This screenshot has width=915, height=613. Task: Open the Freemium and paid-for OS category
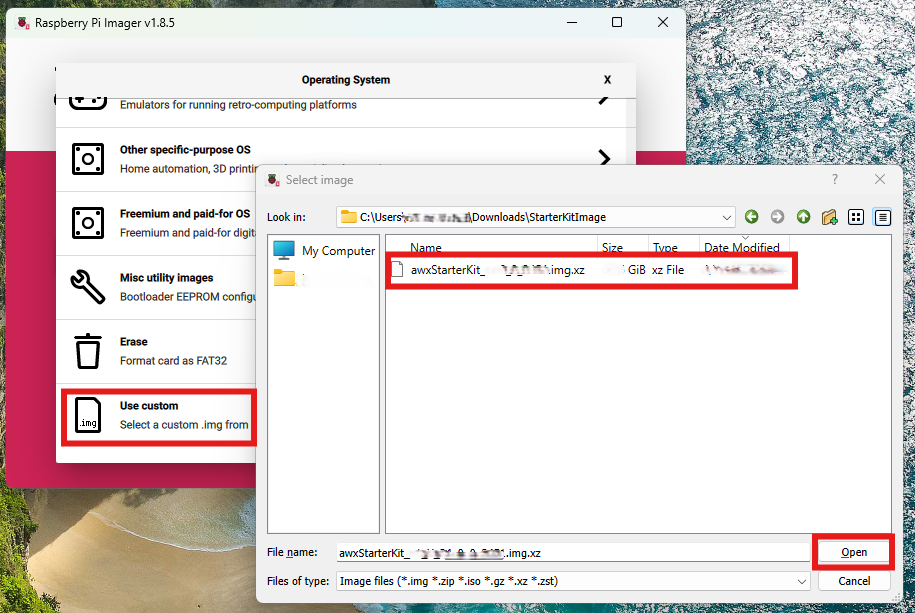coord(158,223)
